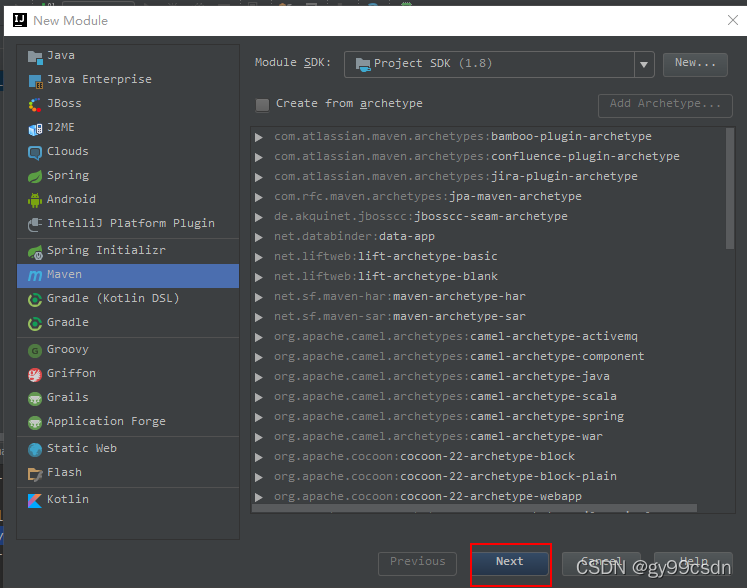Click Add Archetype... button
Viewport: 747px width, 588px height.
pos(665,105)
